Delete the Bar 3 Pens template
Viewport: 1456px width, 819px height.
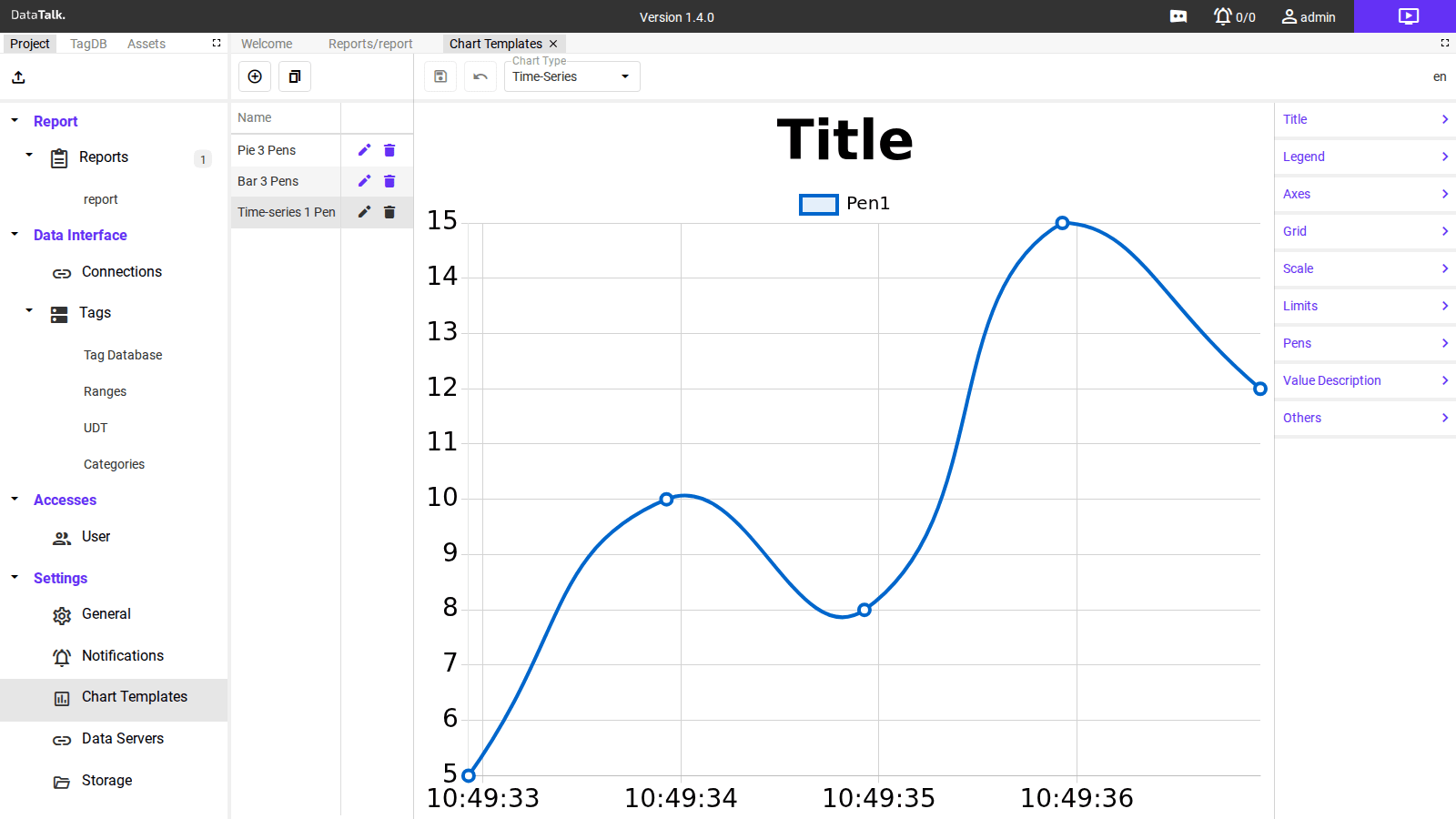(x=389, y=181)
